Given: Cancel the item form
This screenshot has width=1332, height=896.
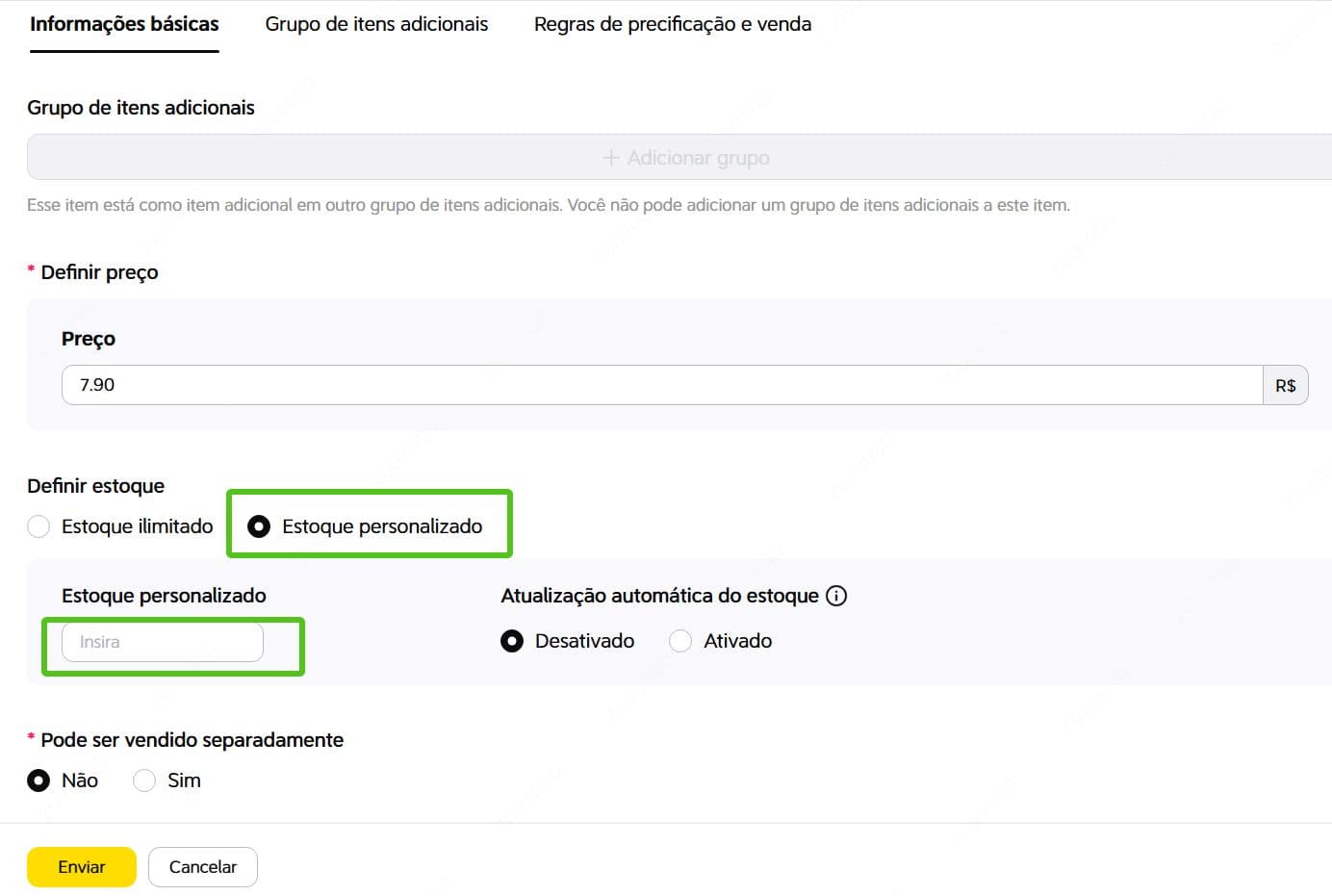Looking at the screenshot, I should [203, 867].
